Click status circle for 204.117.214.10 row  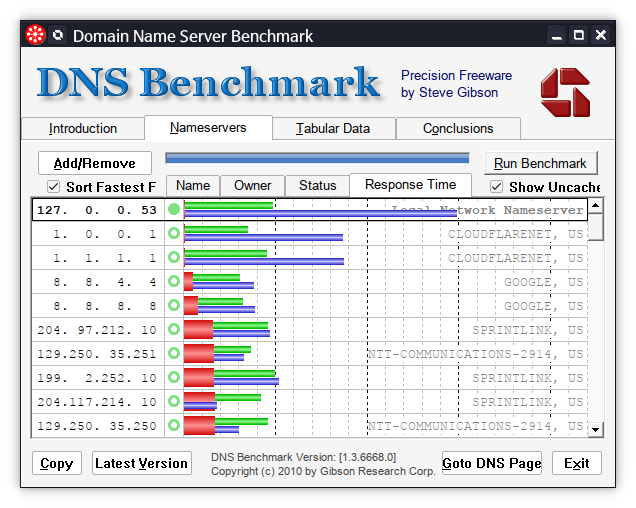pyautogui.click(x=174, y=401)
